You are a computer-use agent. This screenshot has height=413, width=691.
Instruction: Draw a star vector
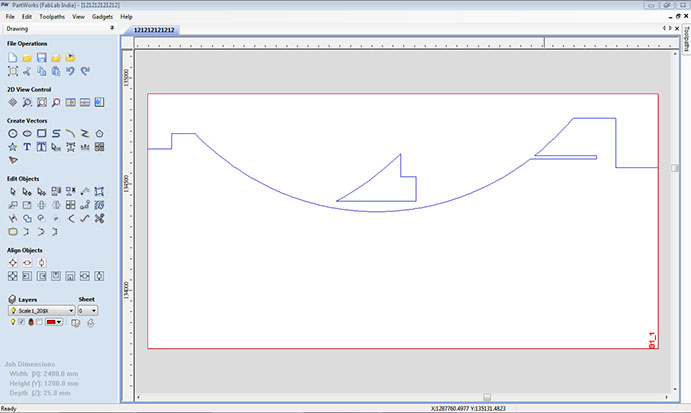[13, 147]
